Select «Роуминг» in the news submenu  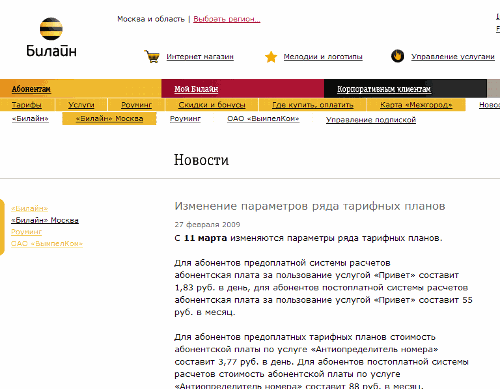(x=185, y=119)
